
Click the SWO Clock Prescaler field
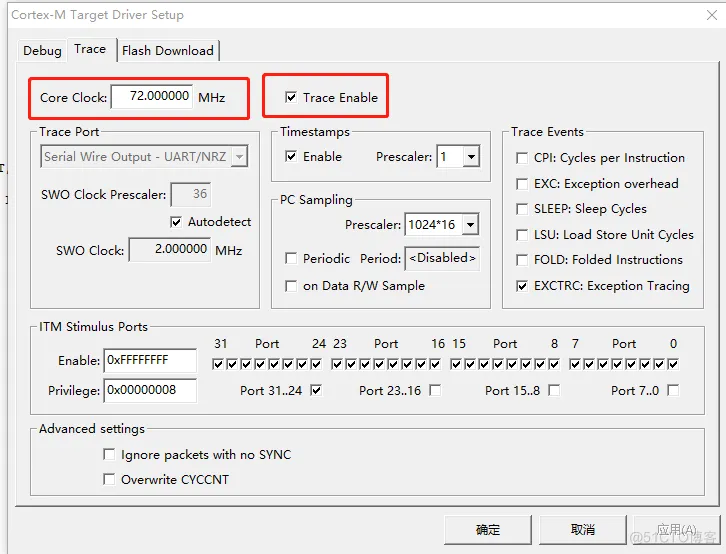click(190, 194)
